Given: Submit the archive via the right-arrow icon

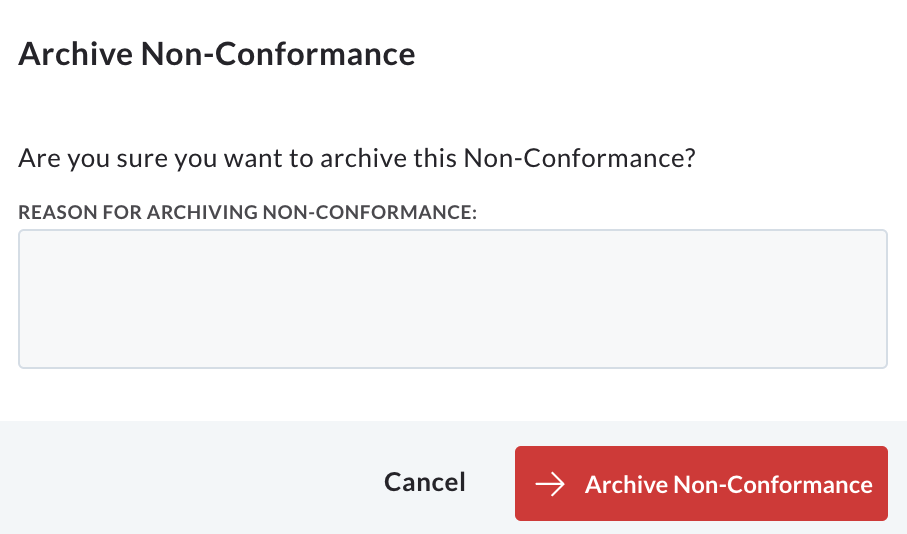Looking at the screenshot, I should click(550, 484).
